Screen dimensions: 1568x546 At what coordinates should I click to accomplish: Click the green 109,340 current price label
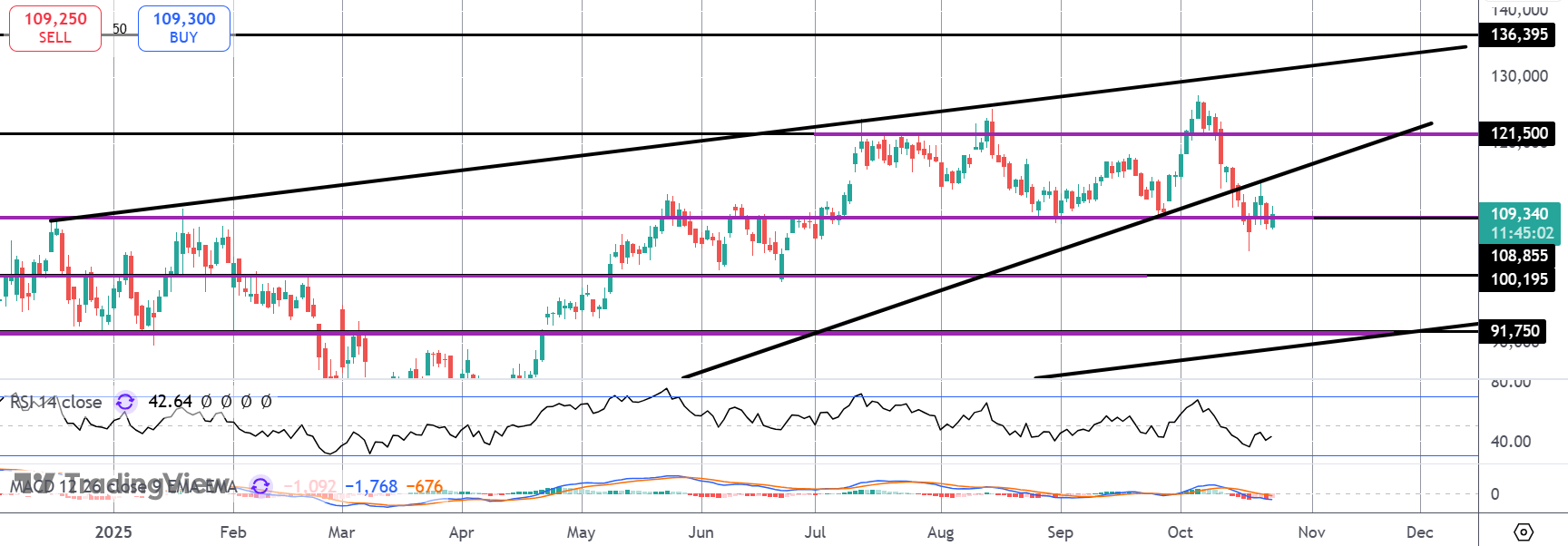point(1519,223)
